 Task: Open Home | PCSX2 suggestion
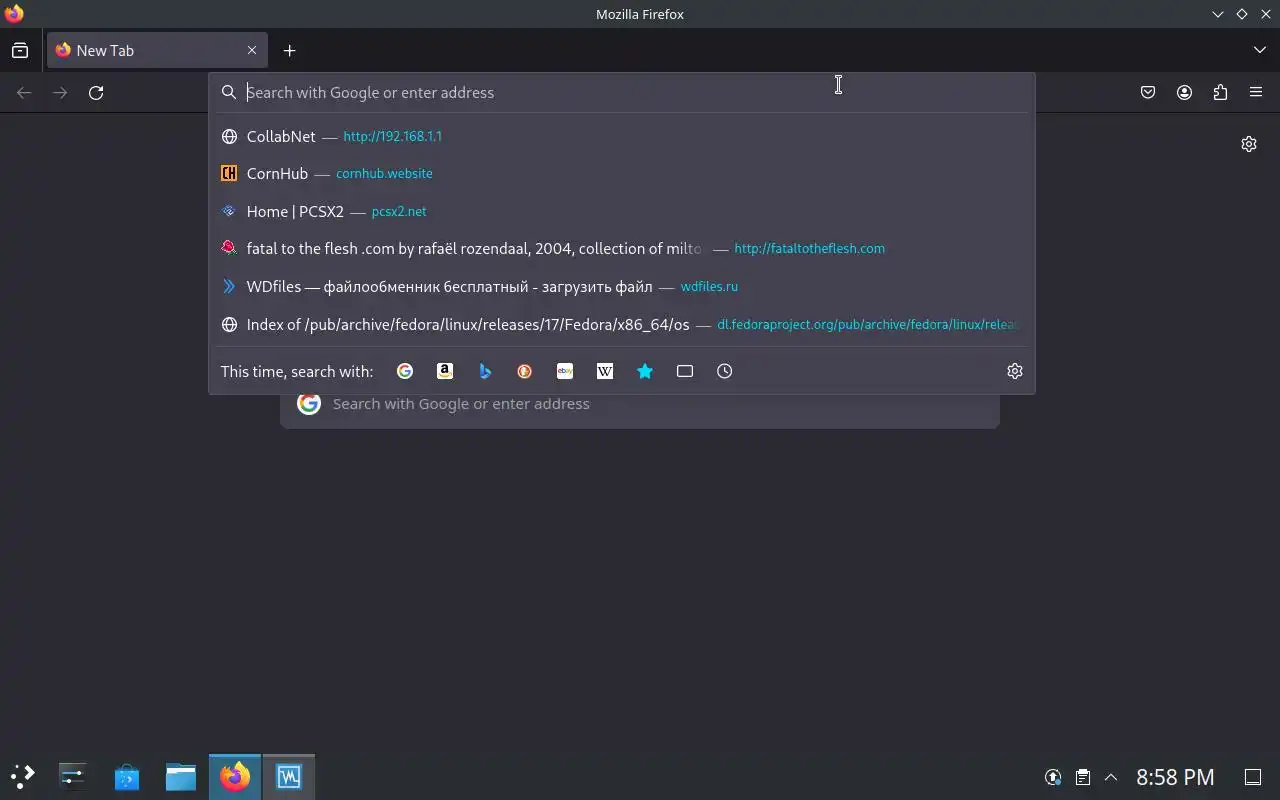point(622,211)
